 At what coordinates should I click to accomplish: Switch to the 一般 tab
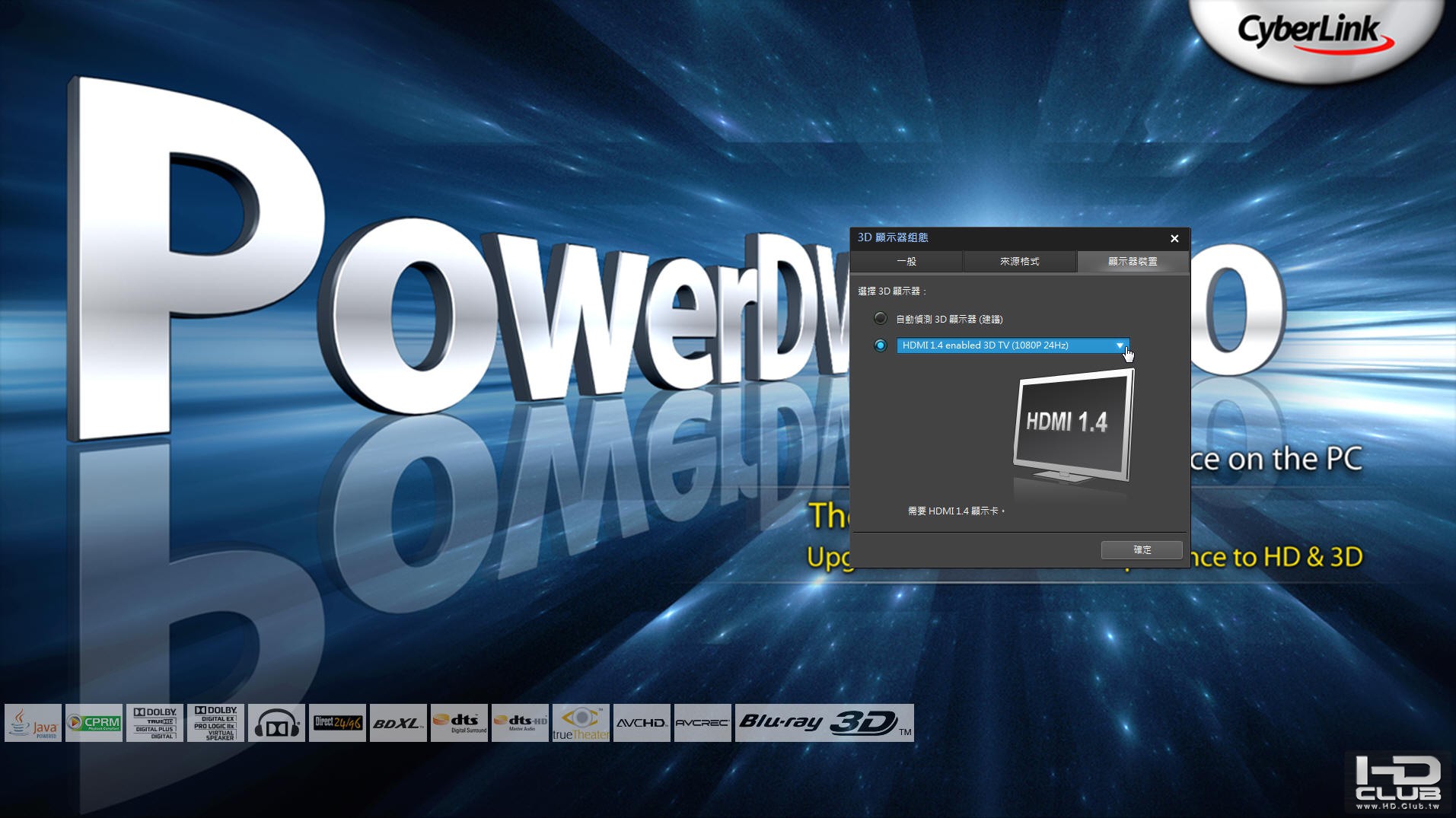(906, 261)
